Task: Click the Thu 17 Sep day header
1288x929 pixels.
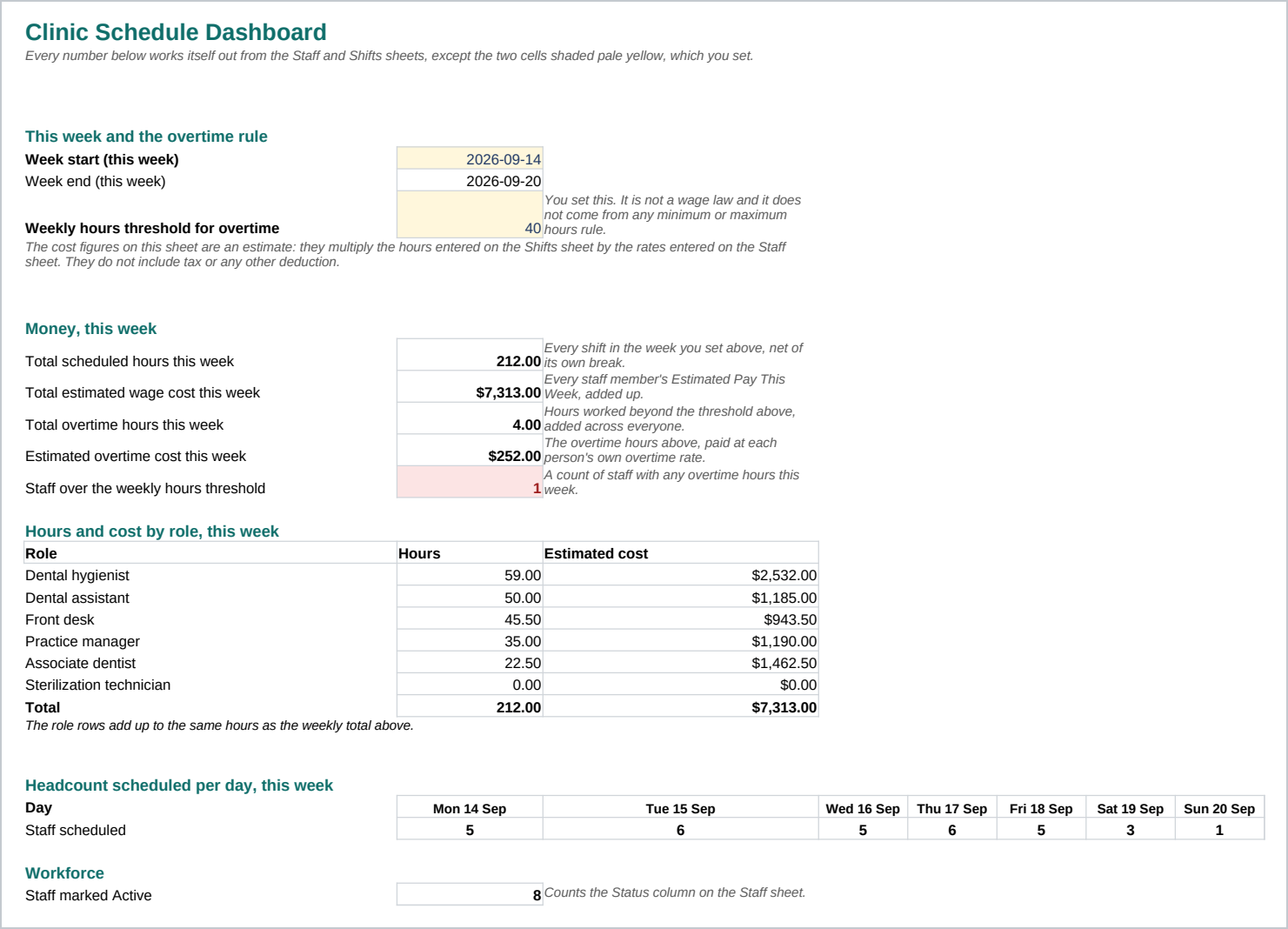Action: click(x=952, y=808)
